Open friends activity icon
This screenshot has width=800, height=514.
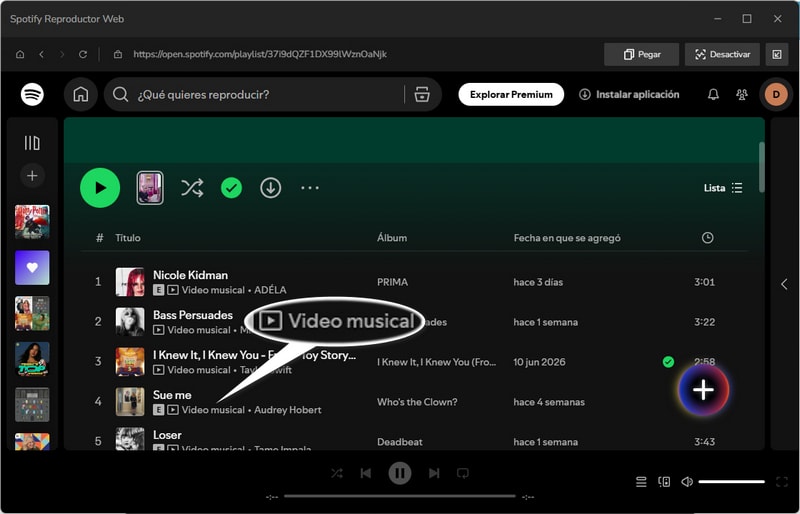[742, 94]
